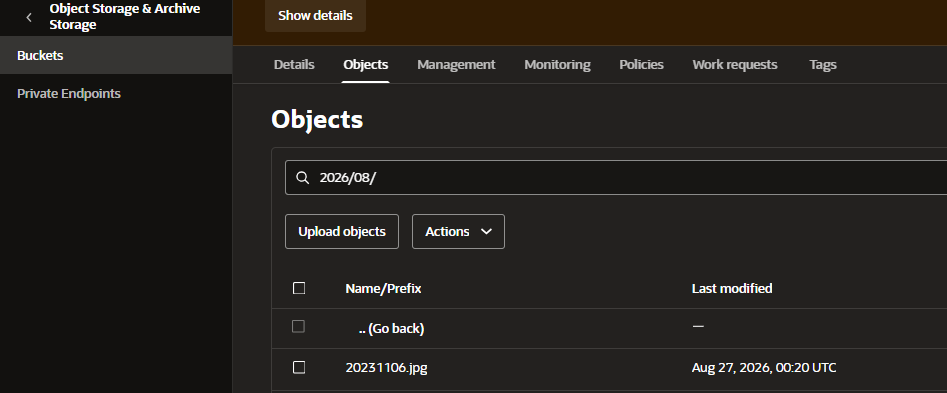Image resolution: width=947 pixels, height=393 pixels.
Task: Click the Name/Prefix column header
Action: [384, 289]
